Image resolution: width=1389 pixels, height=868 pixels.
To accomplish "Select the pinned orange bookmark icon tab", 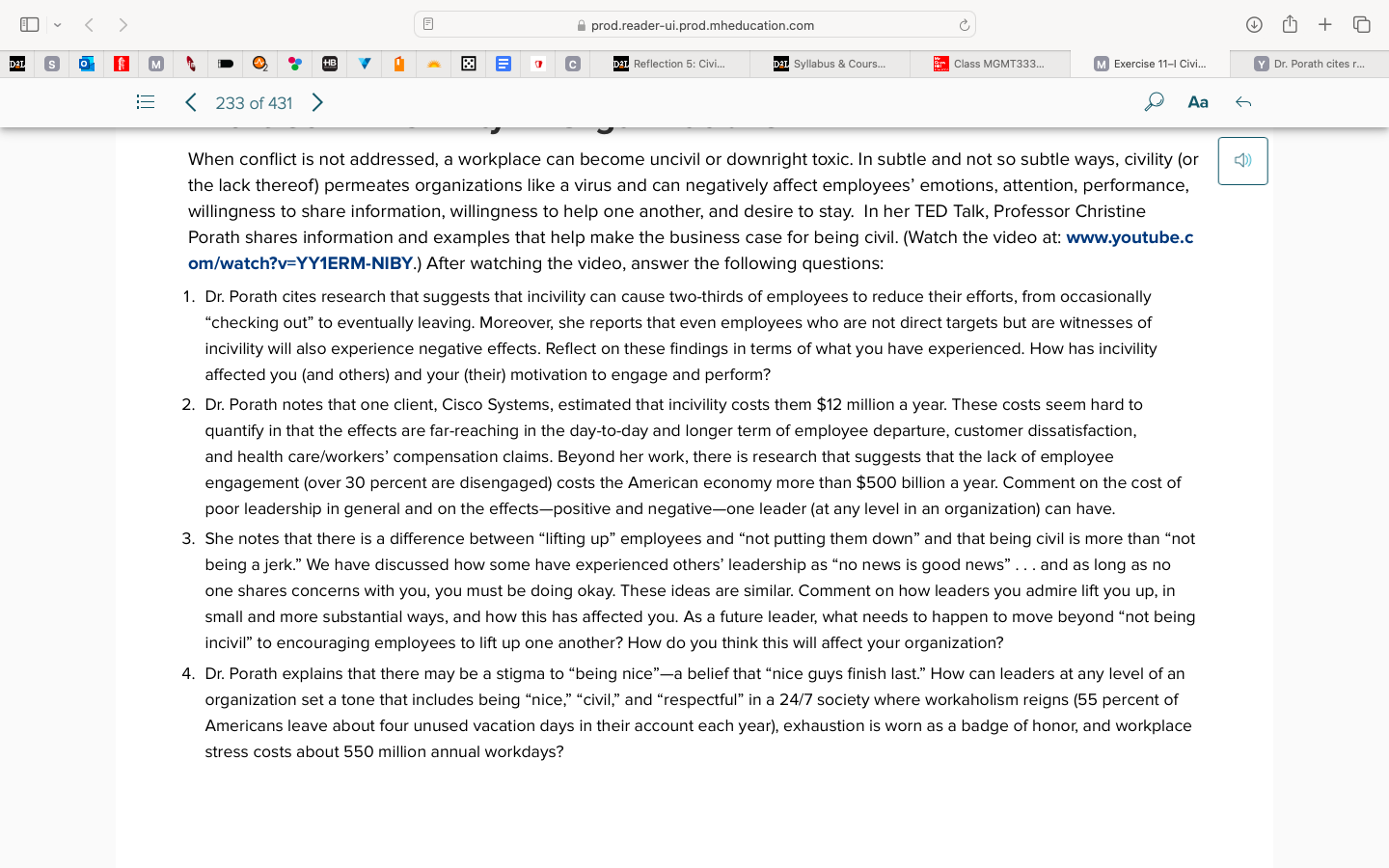I will coord(399,64).
